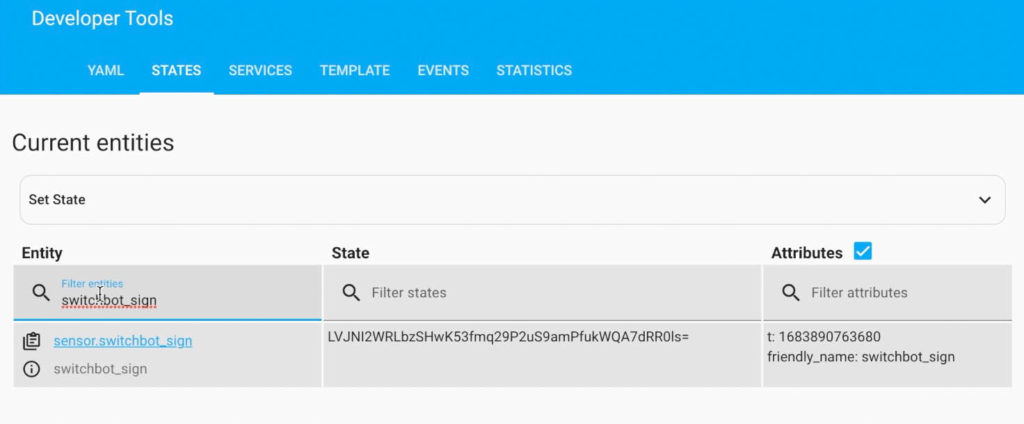The width and height of the screenshot is (1024, 424).
Task: Select the state value LVJNI2WRLbzSHwK53fmq29P2uS9amPfukWQA7dRR0Is=
Action: tap(508, 337)
